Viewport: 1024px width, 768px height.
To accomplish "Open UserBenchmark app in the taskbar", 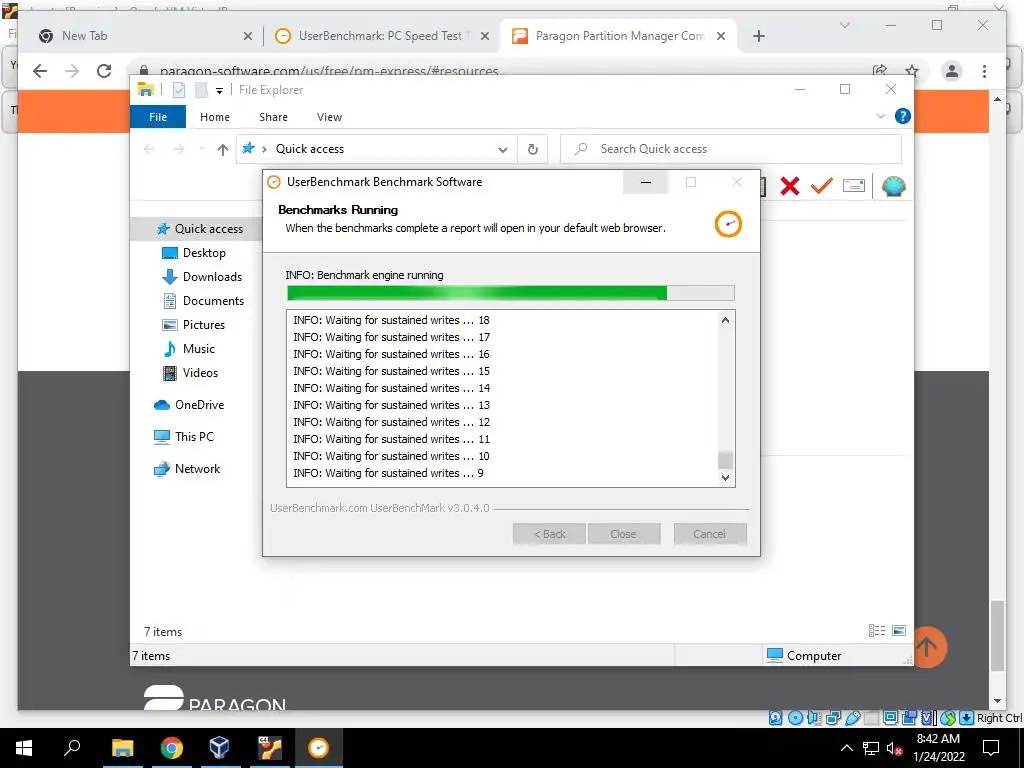I will 318,748.
